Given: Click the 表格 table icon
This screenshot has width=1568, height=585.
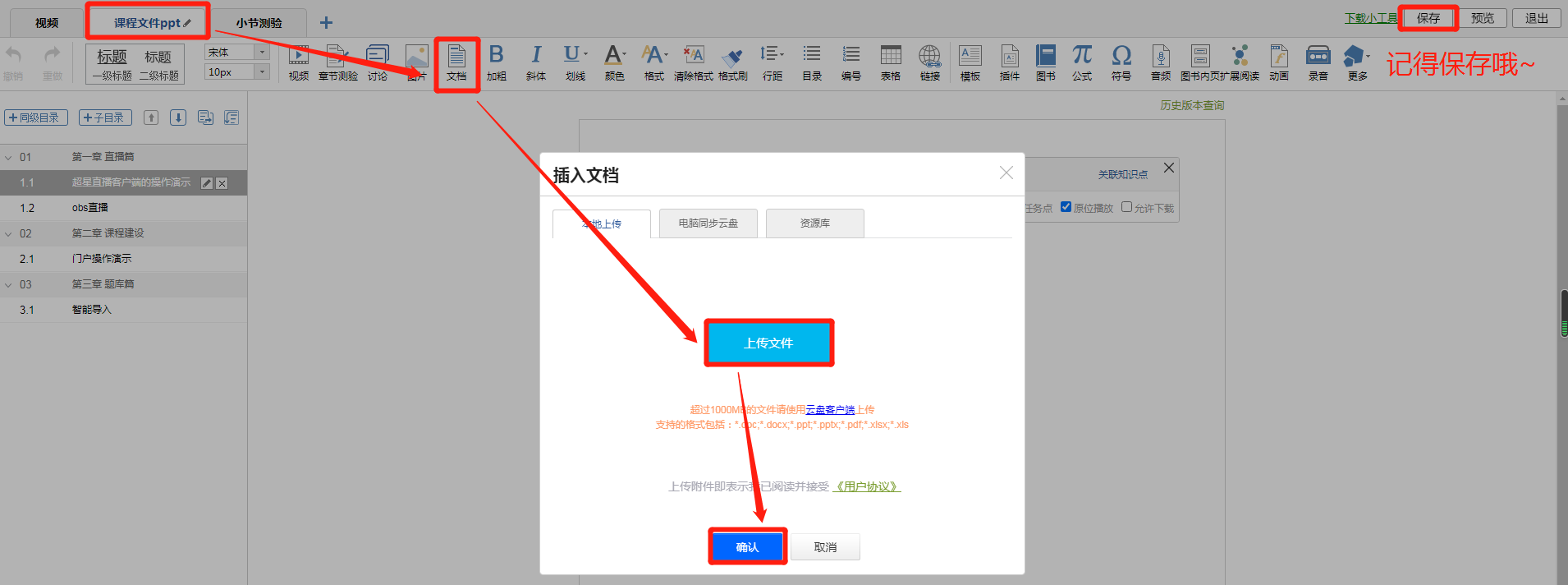Looking at the screenshot, I should (x=891, y=62).
